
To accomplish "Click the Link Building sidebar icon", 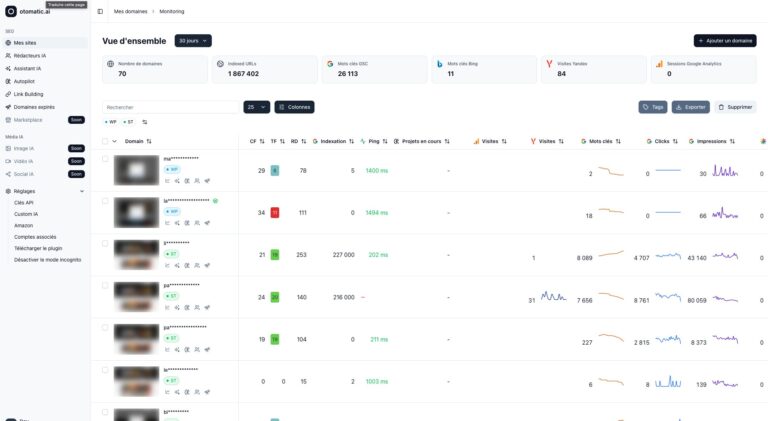I will click(x=8, y=94).
